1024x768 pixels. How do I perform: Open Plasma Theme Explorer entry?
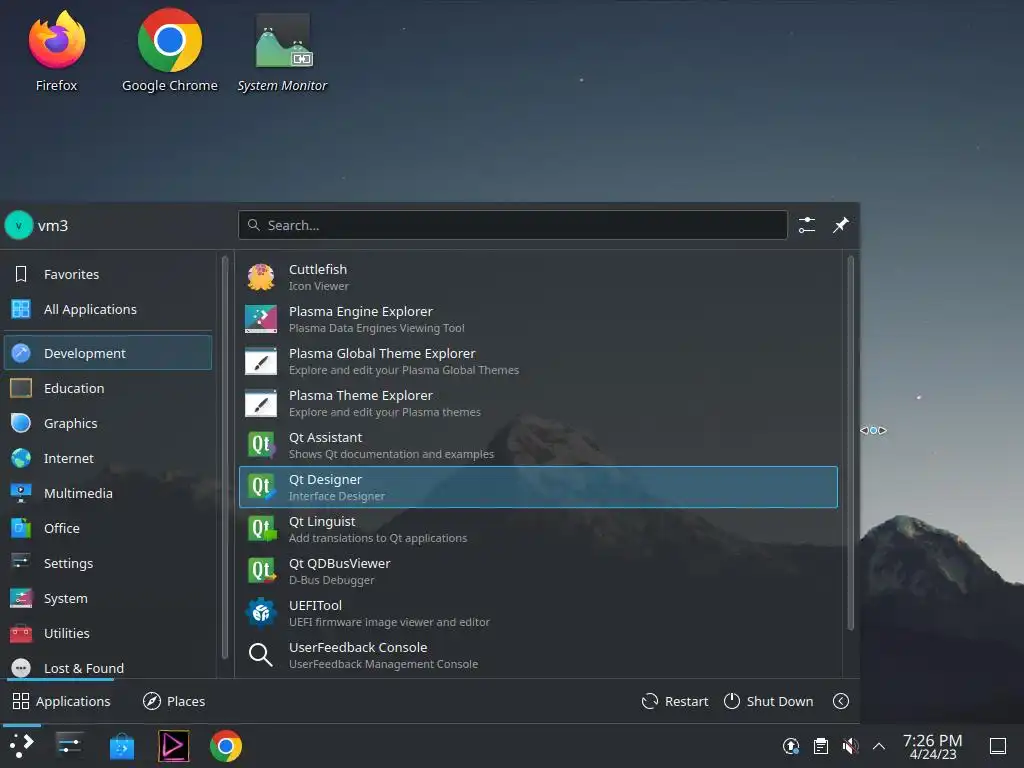[x=538, y=403]
